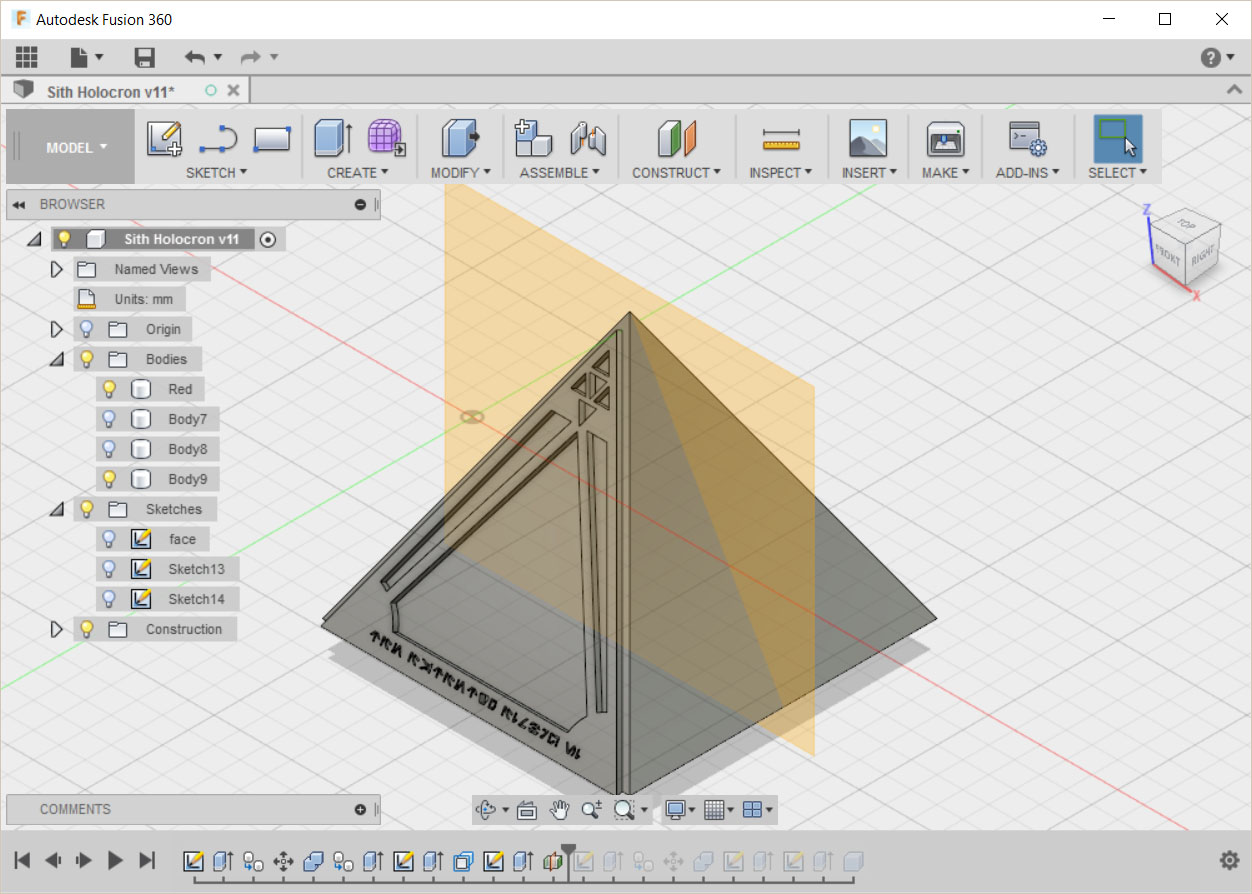Click the 3D Print make icon

(945, 138)
